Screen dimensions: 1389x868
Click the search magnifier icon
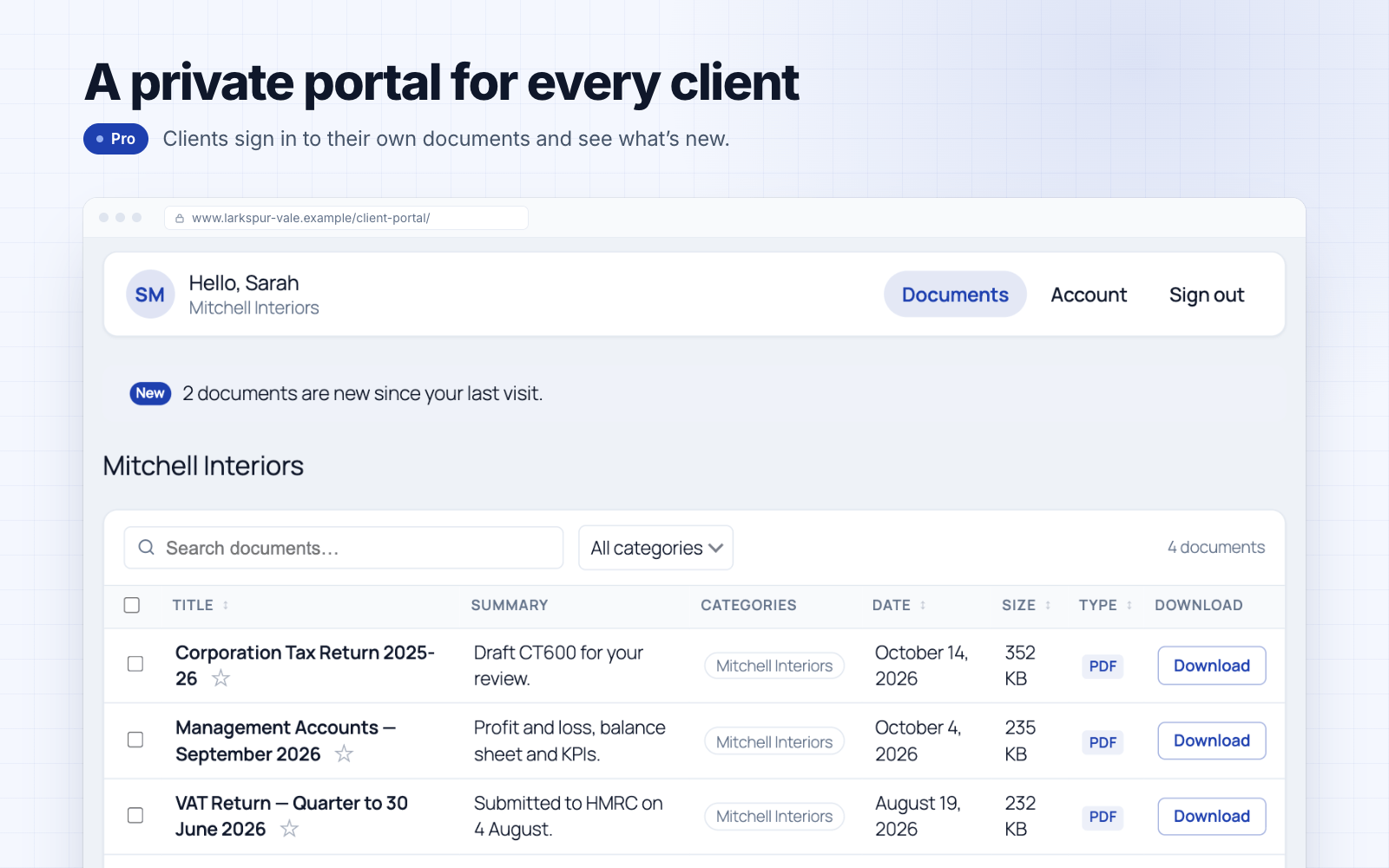(x=147, y=548)
